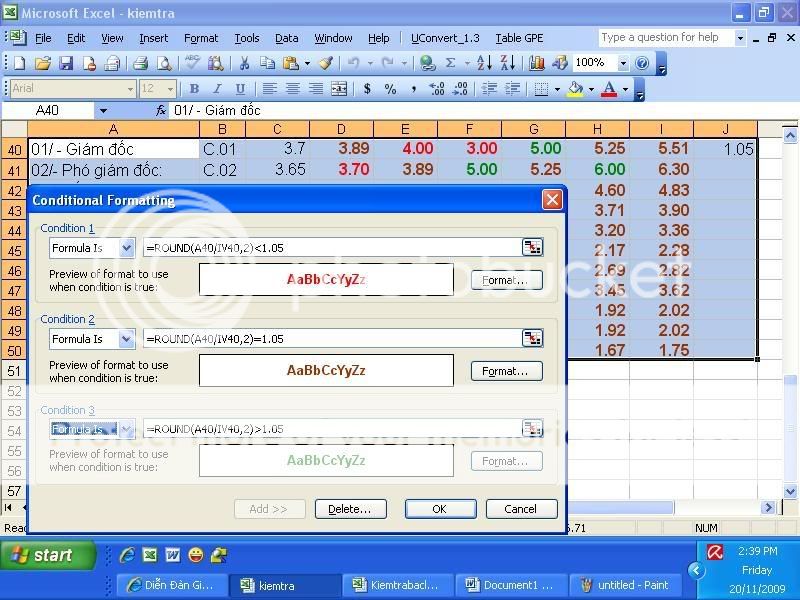Toggle underline formatting
The width and height of the screenshot is (800, 600).
pos(240,89)
